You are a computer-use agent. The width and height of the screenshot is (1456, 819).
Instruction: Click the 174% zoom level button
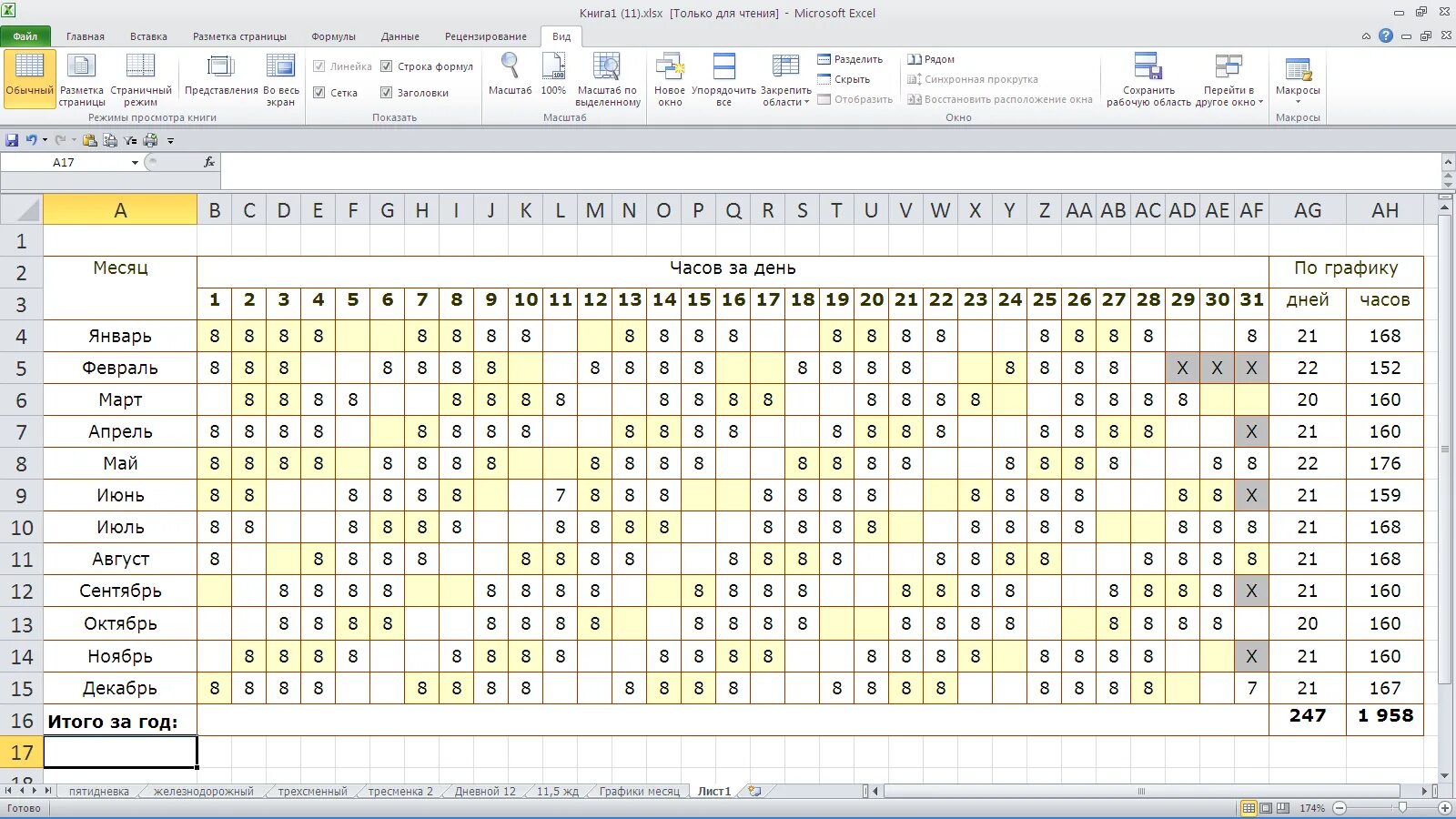[x=1312, y=808]
